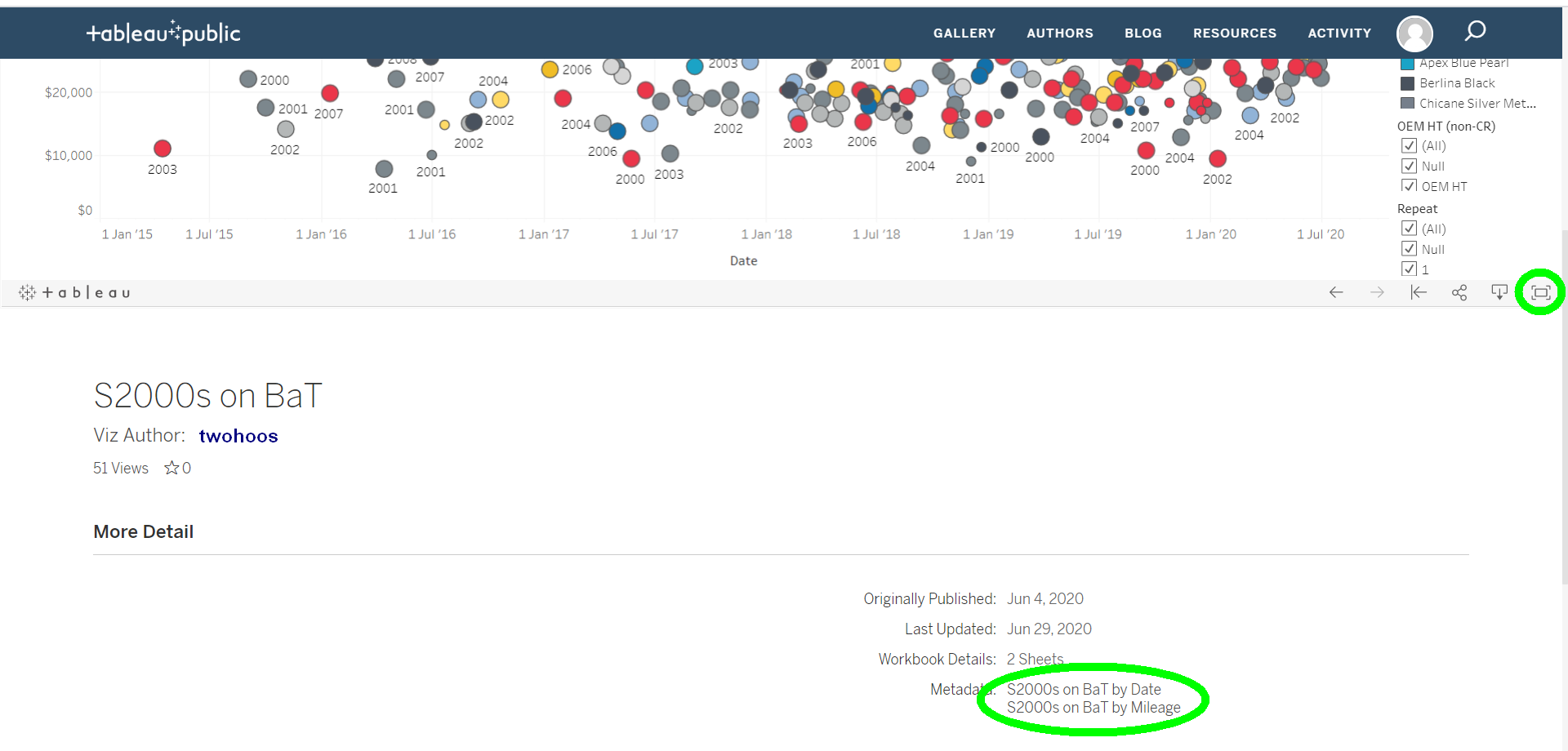Open the search magnifier in header

pos(1475,32)
